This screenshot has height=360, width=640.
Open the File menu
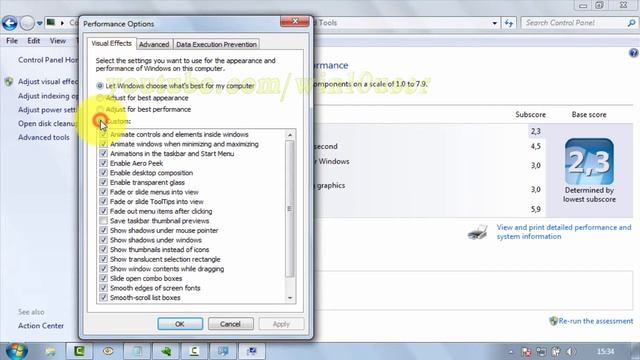pos(12,41)
